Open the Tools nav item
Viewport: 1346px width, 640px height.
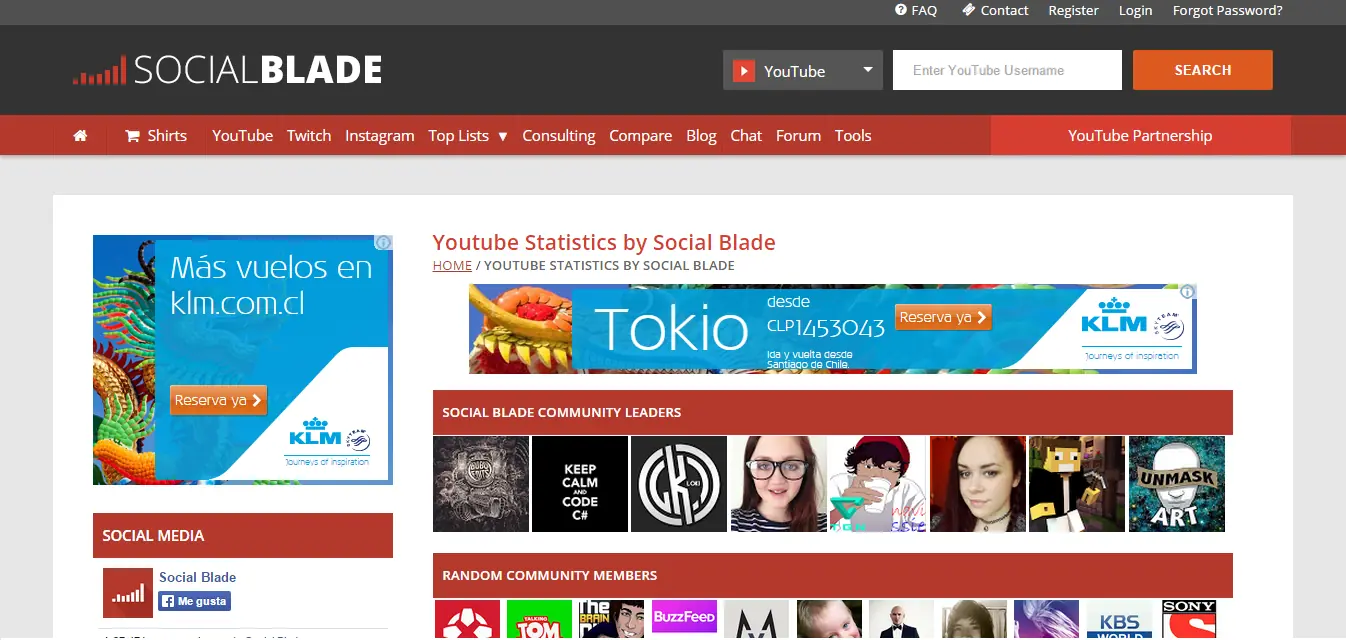point(853,136)
